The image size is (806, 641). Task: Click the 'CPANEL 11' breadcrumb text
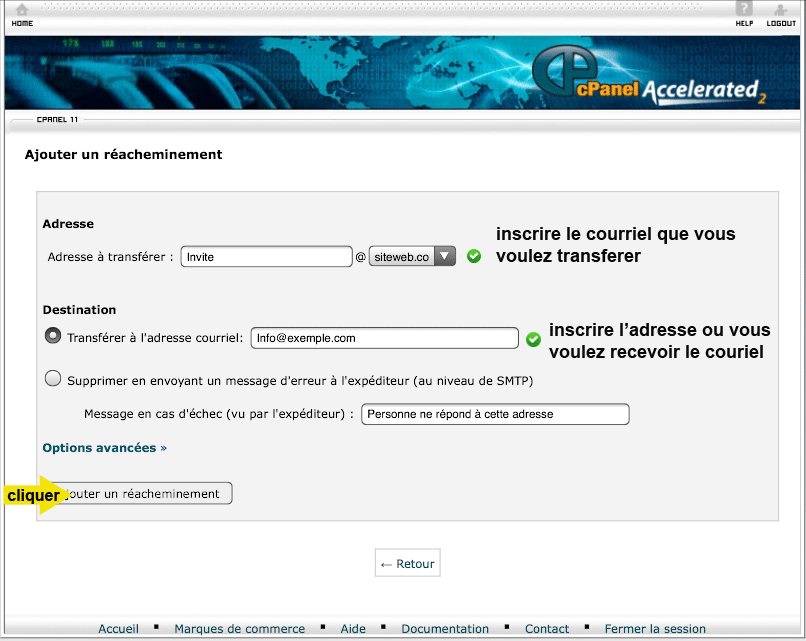[x=57, y=120]
